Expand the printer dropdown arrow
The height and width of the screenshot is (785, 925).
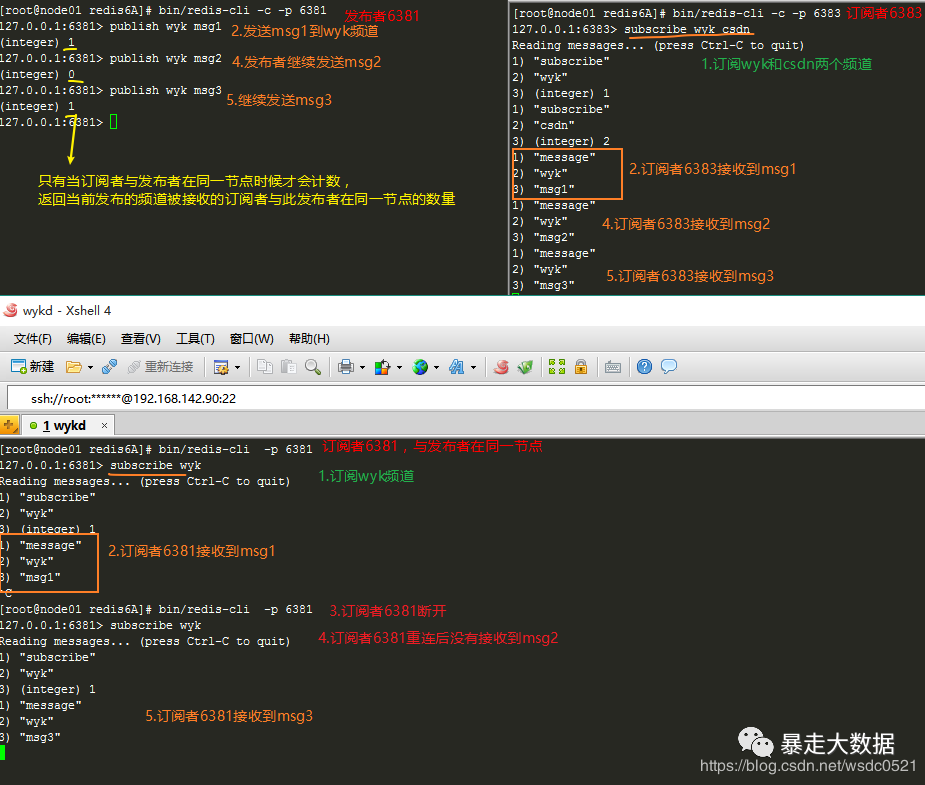(x=361, y=367)
